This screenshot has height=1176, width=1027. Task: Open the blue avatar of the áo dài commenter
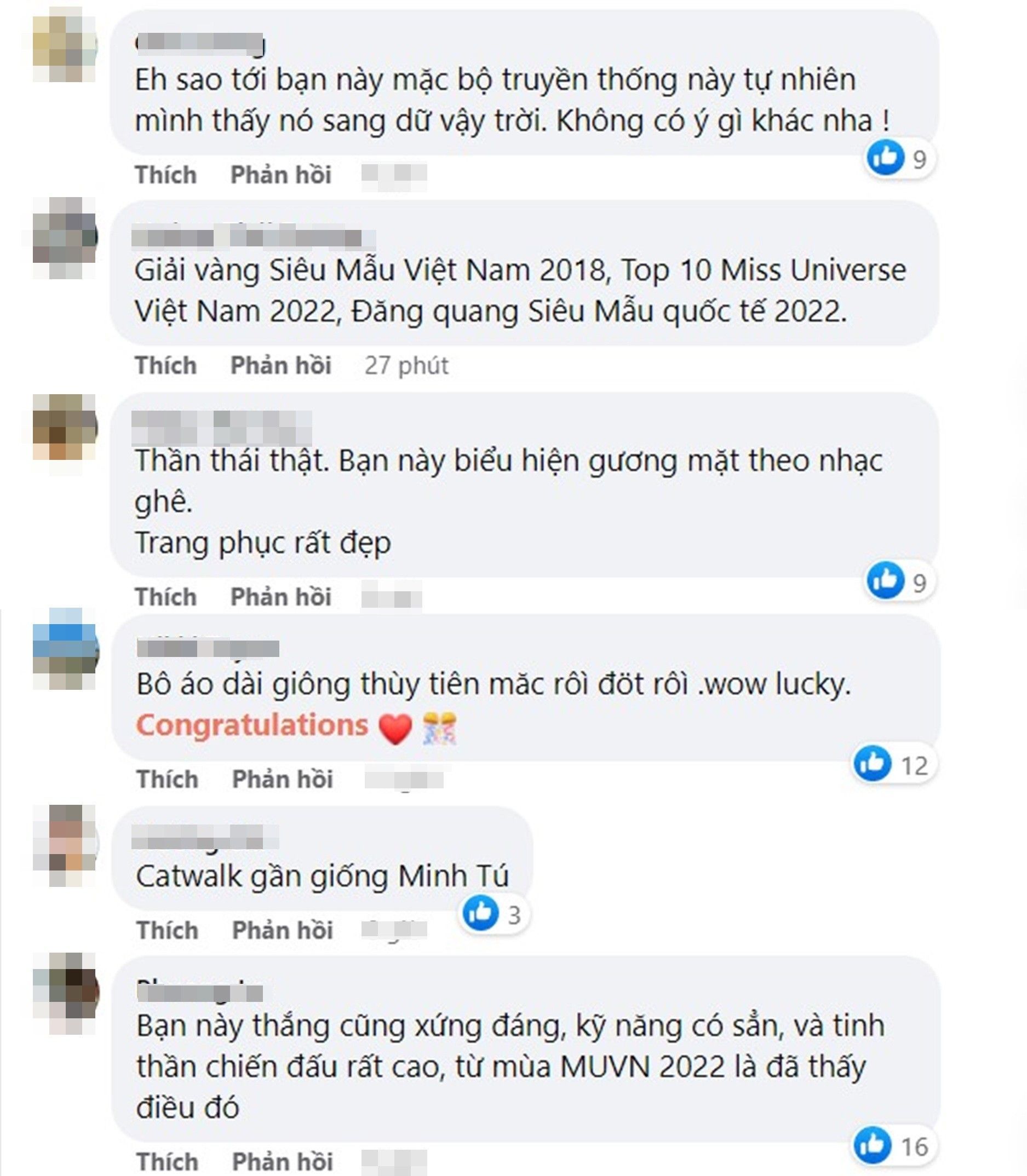tap(65, 648)
